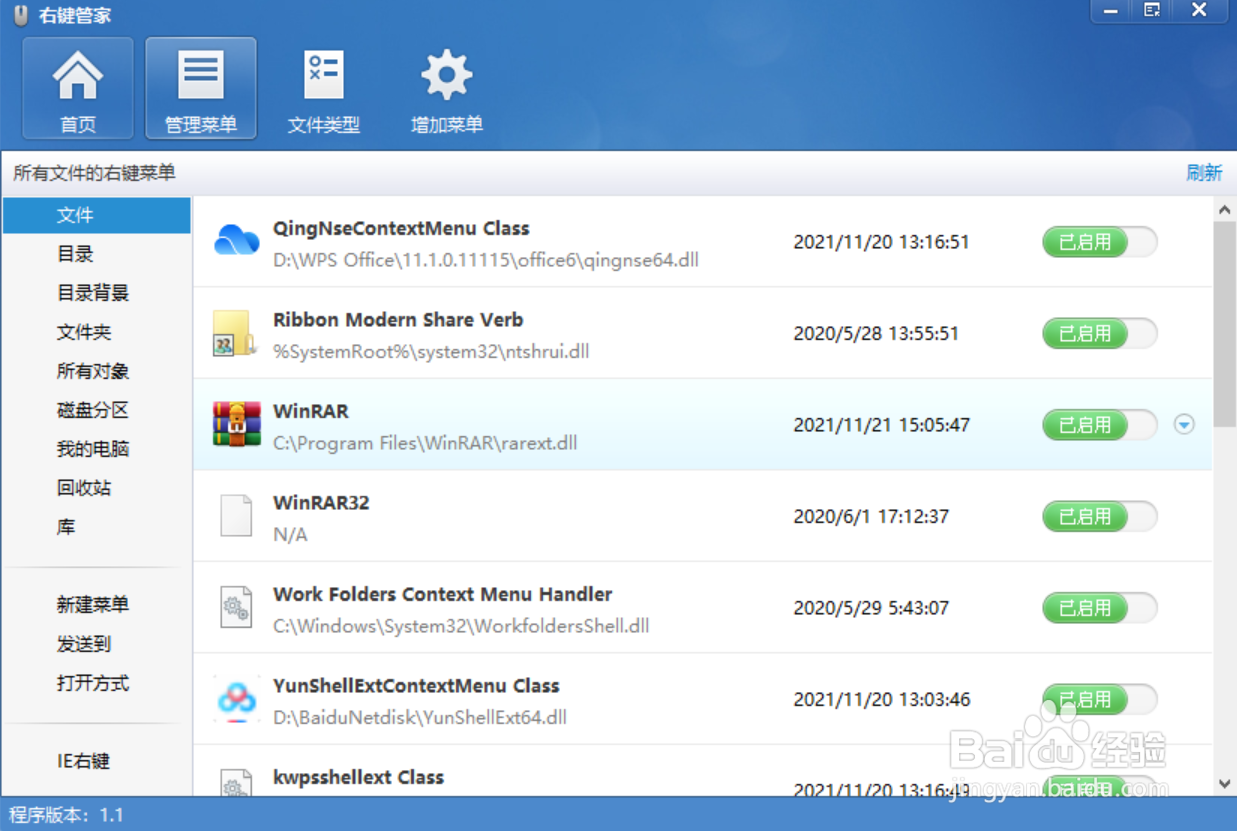Click timestamp 2020/5/28 13:55:51

876,333
